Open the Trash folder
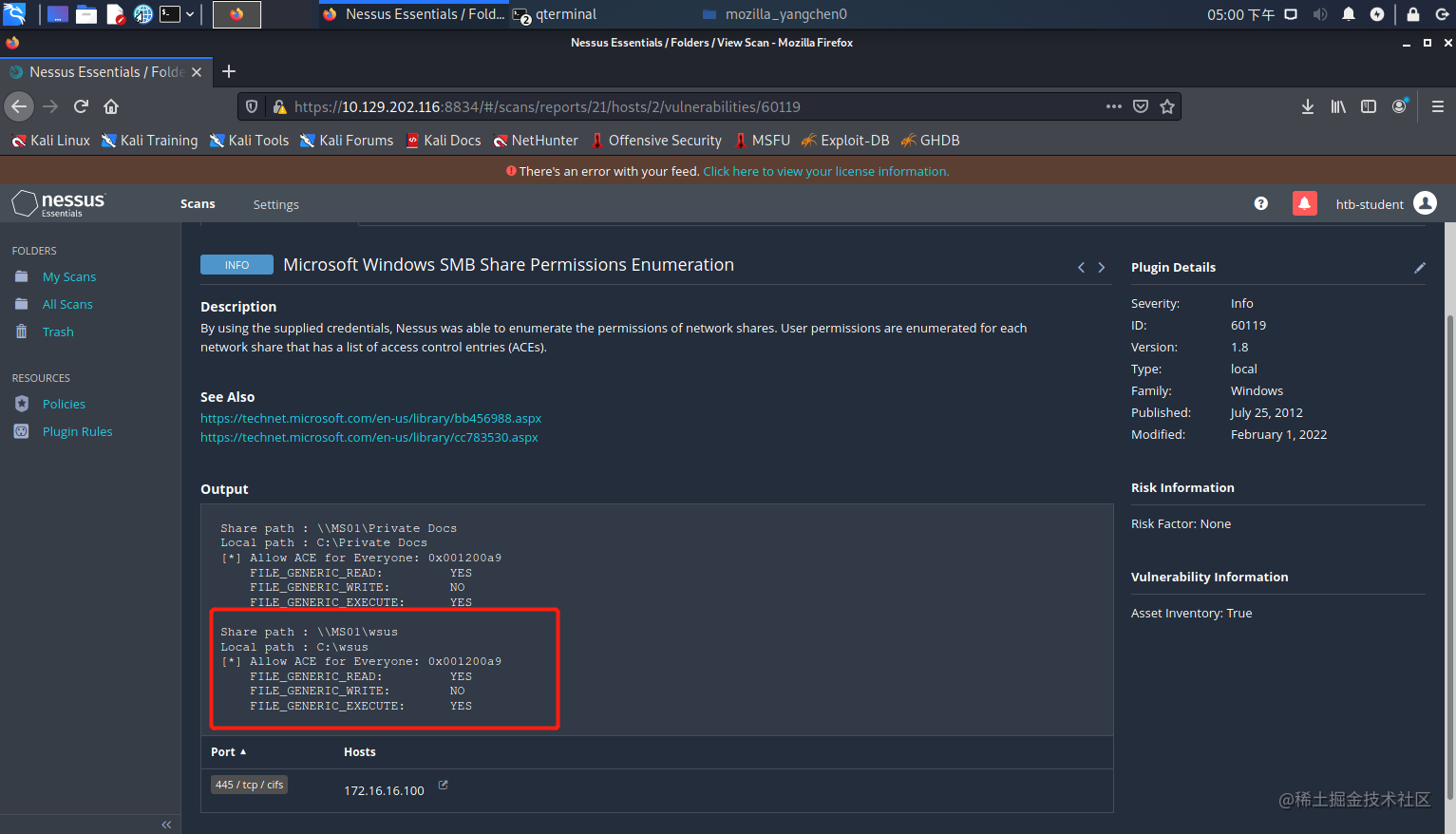This screenshot has height=834, width=1456. click(58, 332)
